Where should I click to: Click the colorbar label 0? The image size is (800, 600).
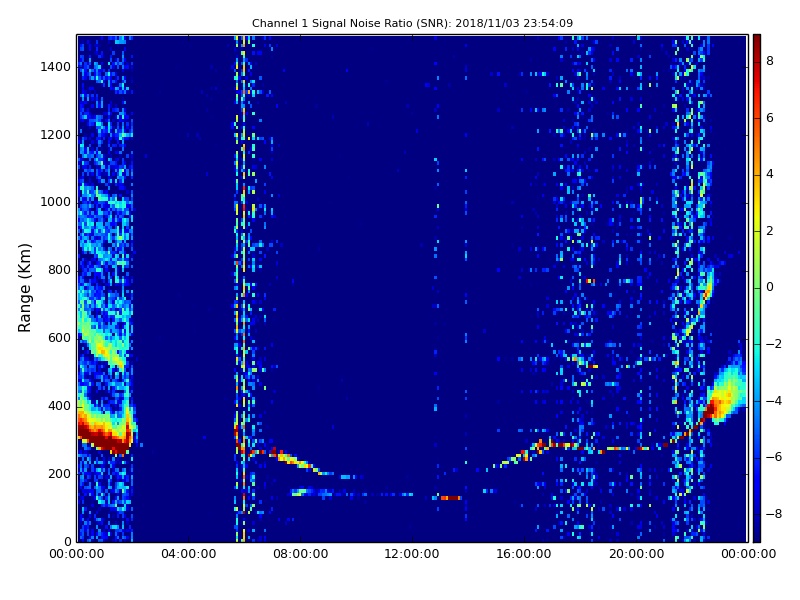coord(770,287)
